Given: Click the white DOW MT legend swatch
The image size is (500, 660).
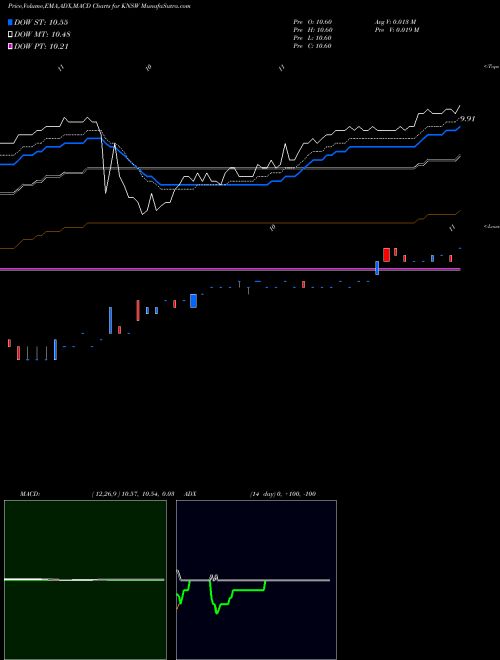Looking at the screenshot, I should coord(10,35).
